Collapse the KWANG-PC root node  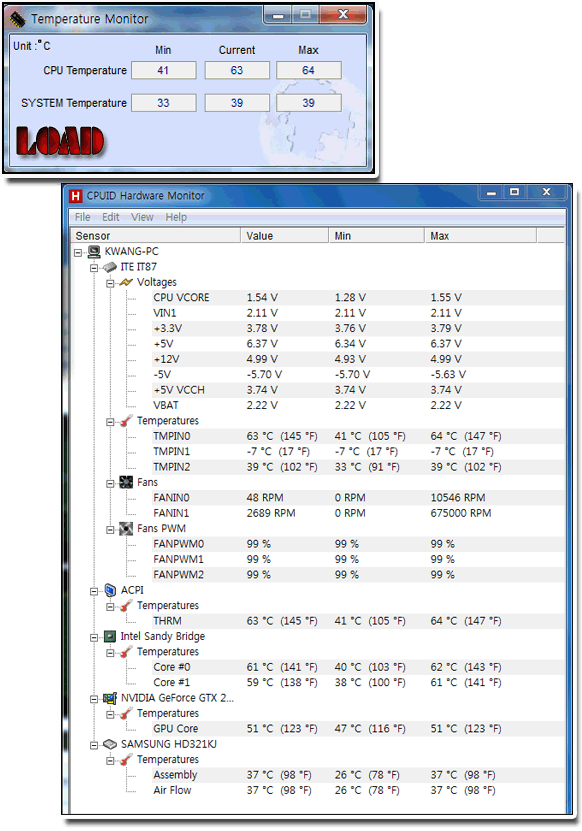[78, 253]
